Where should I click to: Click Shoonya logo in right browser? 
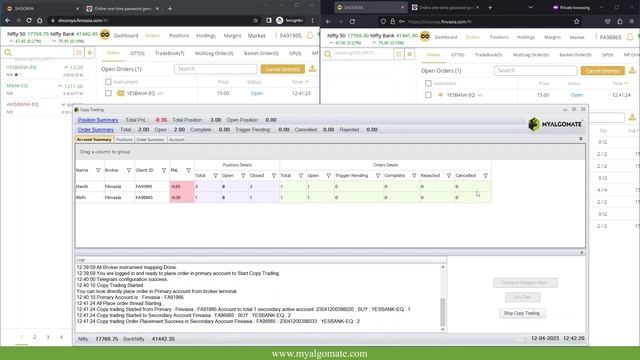425,37
